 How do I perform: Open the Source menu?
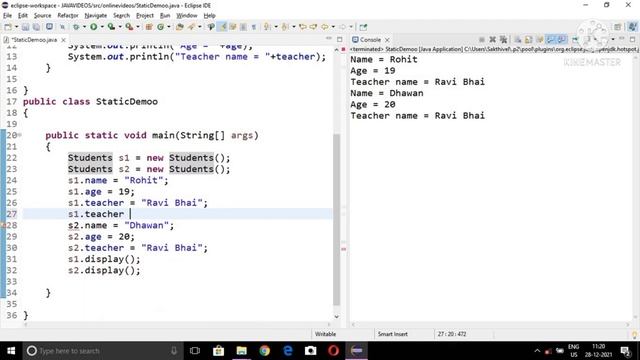pyautogui.click(x=42, y=16)
